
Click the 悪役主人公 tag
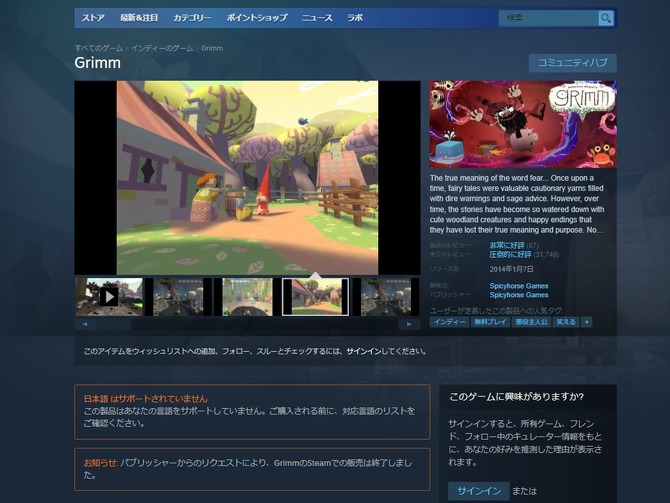pos(531,322)
